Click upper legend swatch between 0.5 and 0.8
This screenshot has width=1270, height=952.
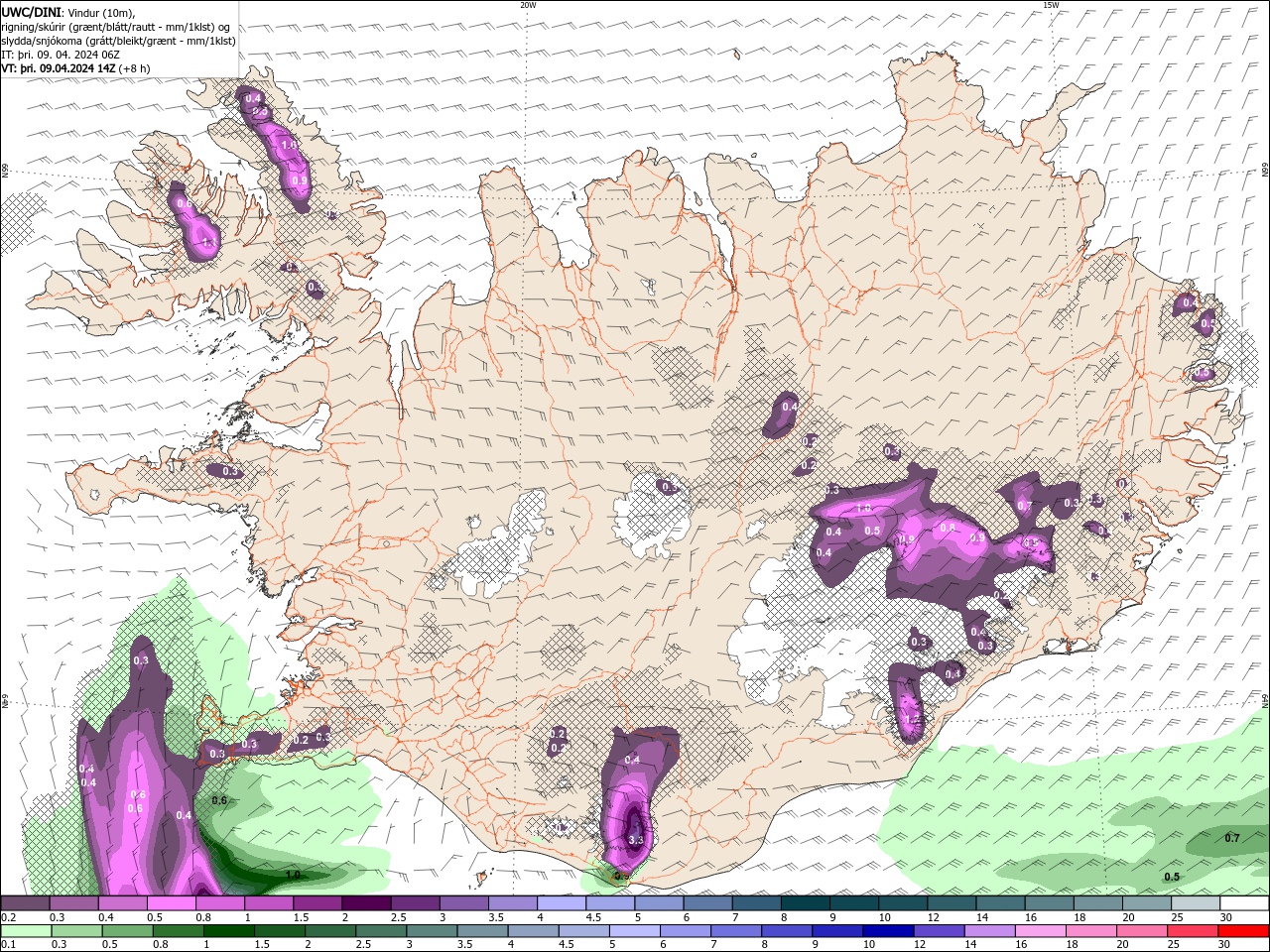click(172, 903)
